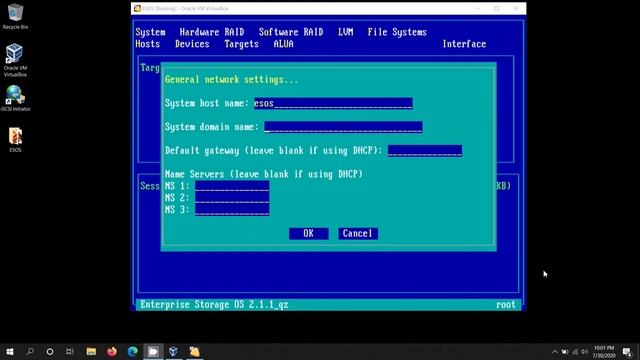640x360 pixels.
Task: Click the System host name field
Action: [333, 103]
